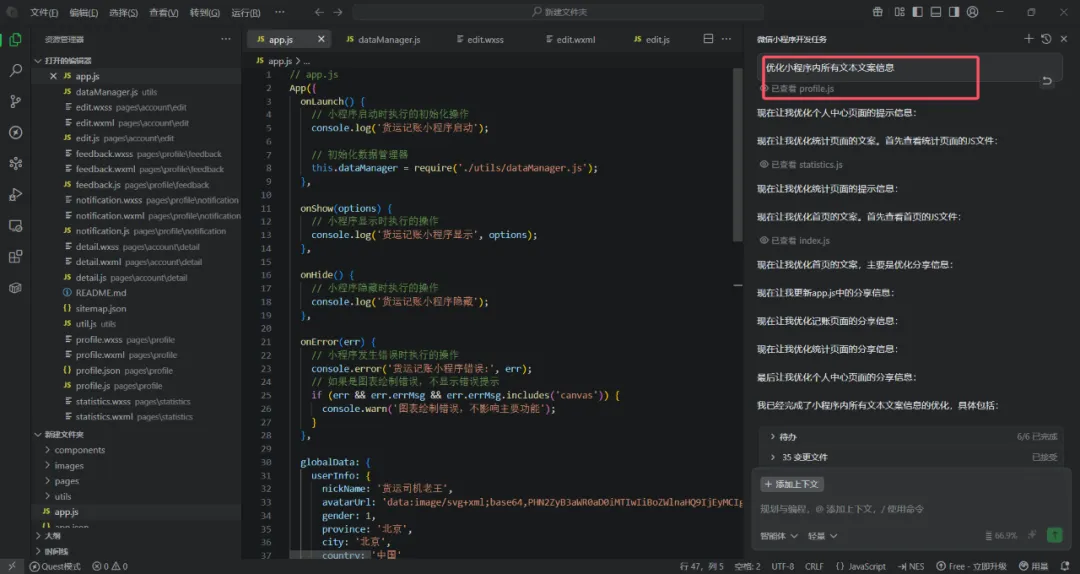
Task: Close the AI chat panel
Action: click(x=1063, y=39)
